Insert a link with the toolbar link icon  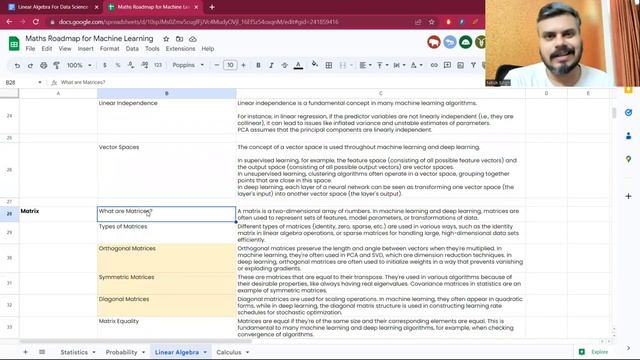(x=434, y=65)
